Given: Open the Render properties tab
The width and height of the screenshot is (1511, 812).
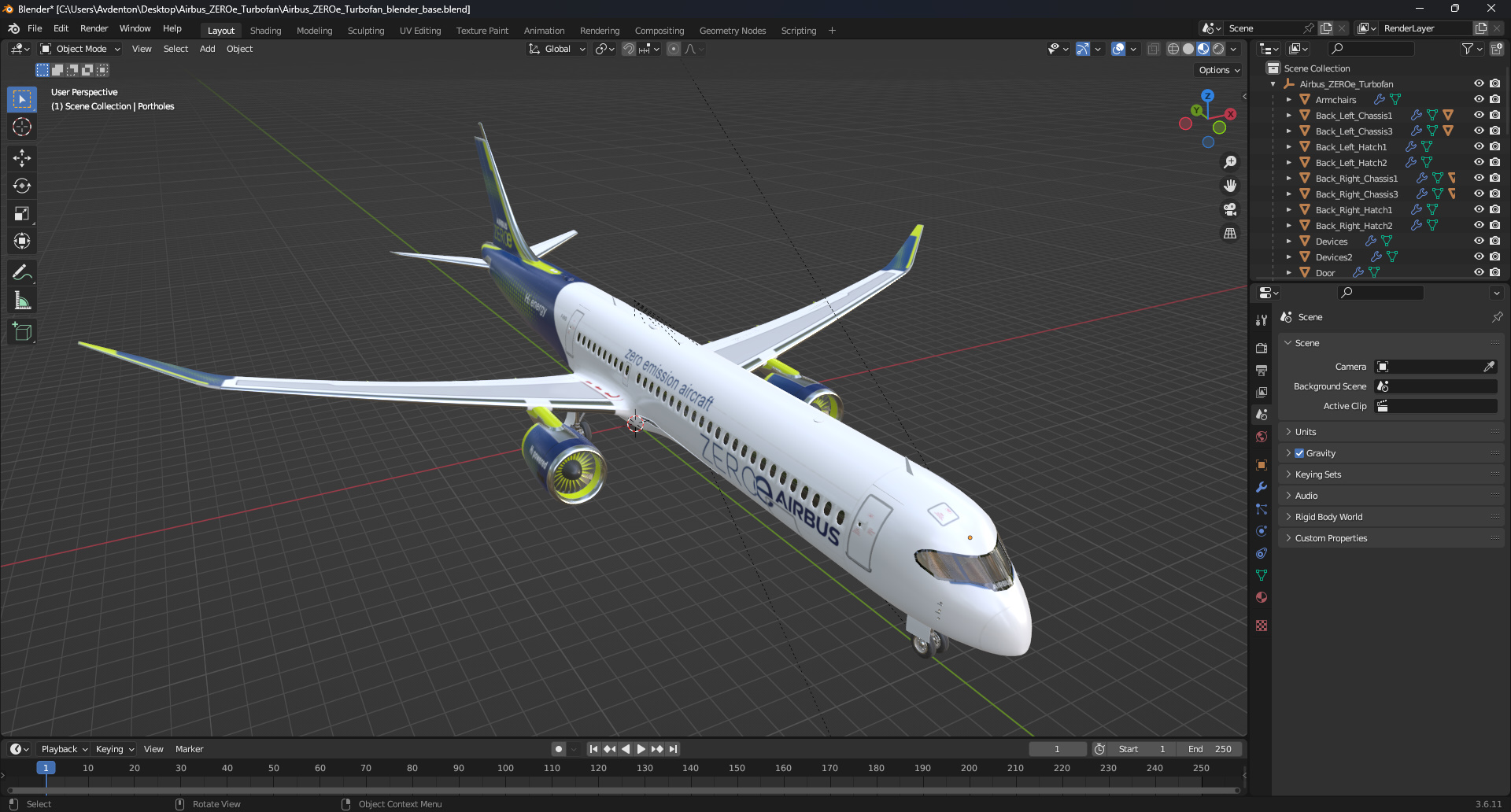Looking at the screenshot, I should click(1262, 348).
